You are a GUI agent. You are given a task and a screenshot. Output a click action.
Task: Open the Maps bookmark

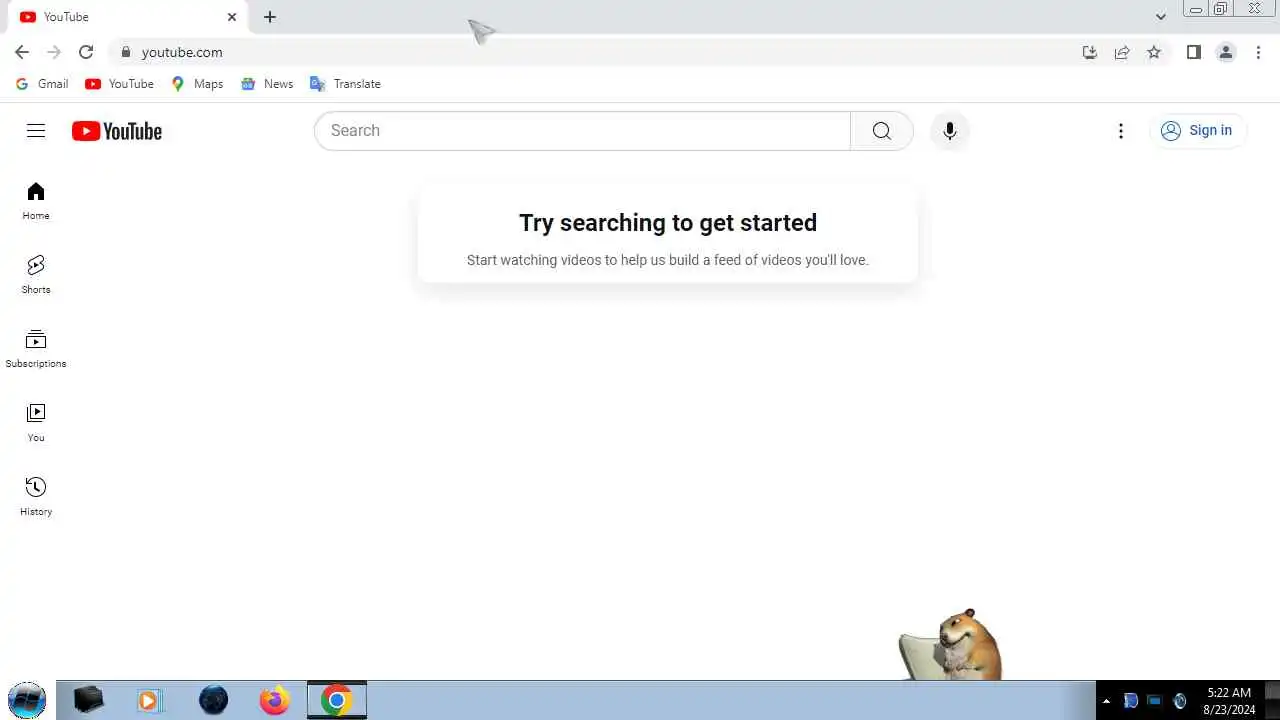[197, 84]
